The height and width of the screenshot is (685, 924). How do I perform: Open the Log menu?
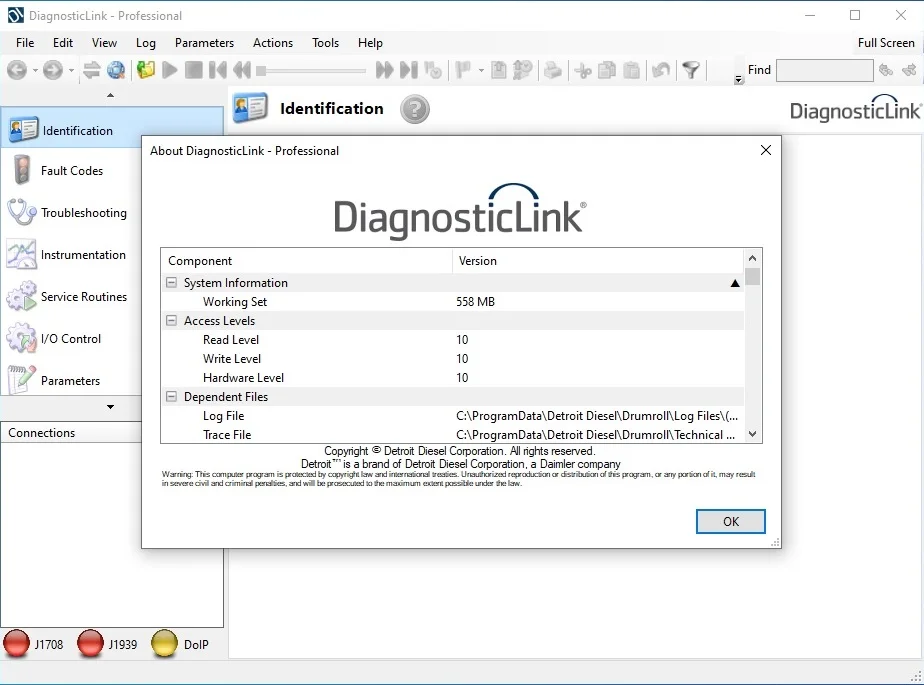click(x=146, y=42)
